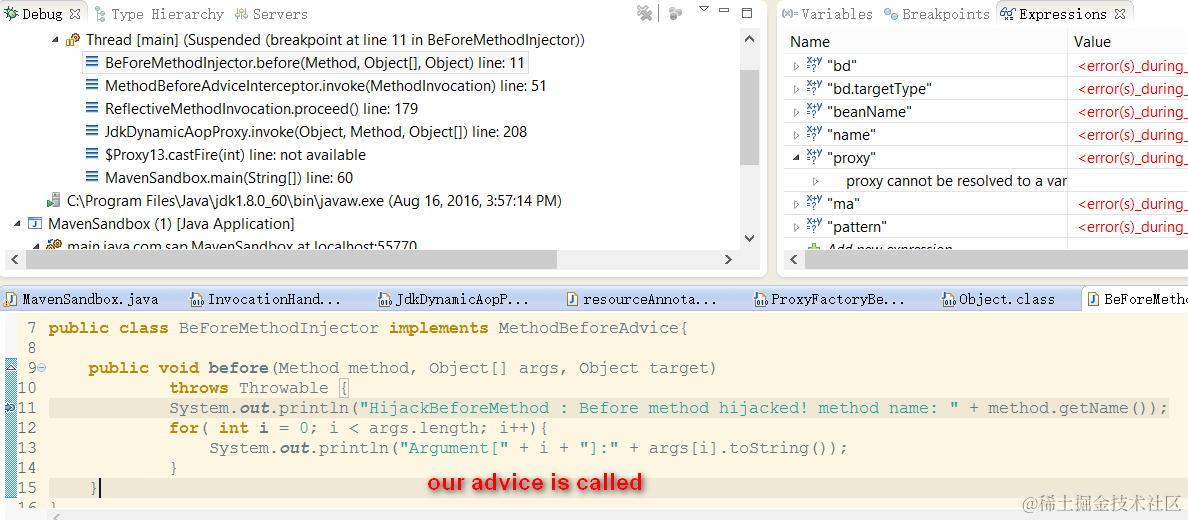The image size is (1188, 520).
Task: Click breakpoint marker at line 11
Action: (x=11, y=408)
